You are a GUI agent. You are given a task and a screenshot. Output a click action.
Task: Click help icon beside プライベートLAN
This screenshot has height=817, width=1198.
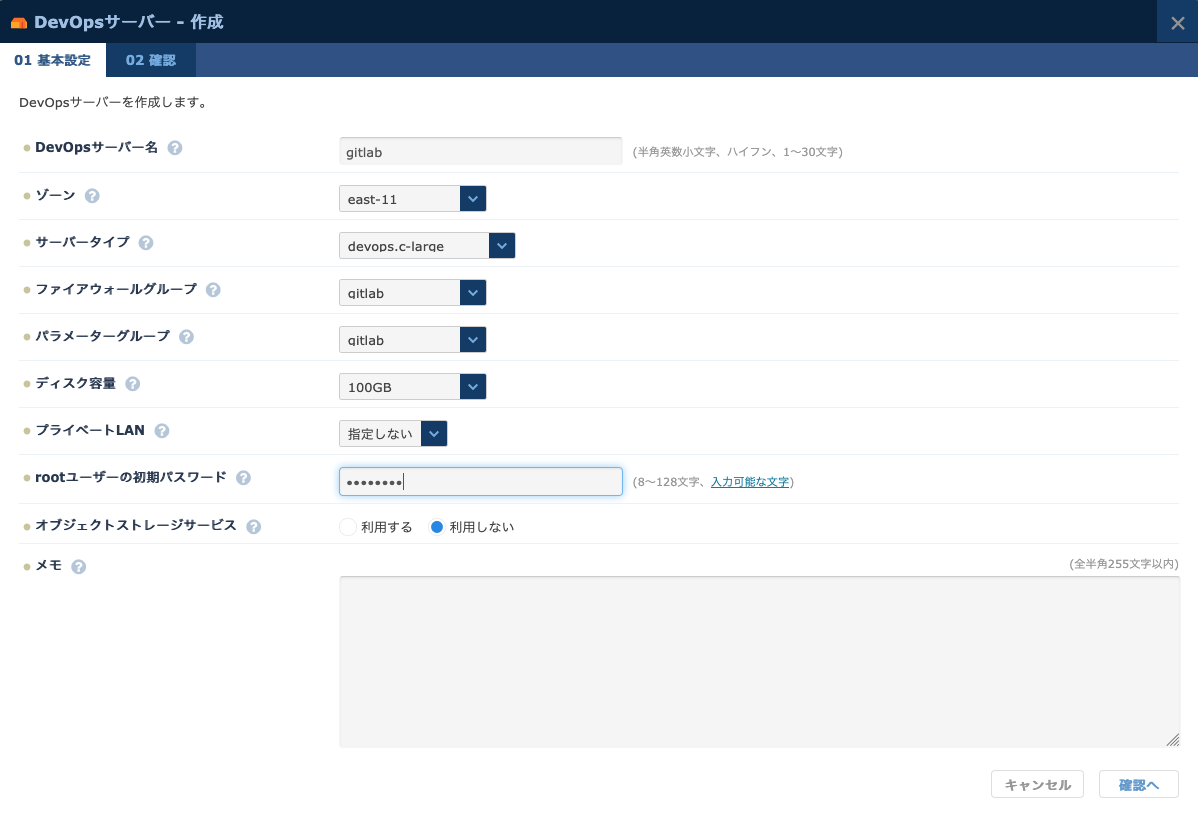[x=161, y=431]
